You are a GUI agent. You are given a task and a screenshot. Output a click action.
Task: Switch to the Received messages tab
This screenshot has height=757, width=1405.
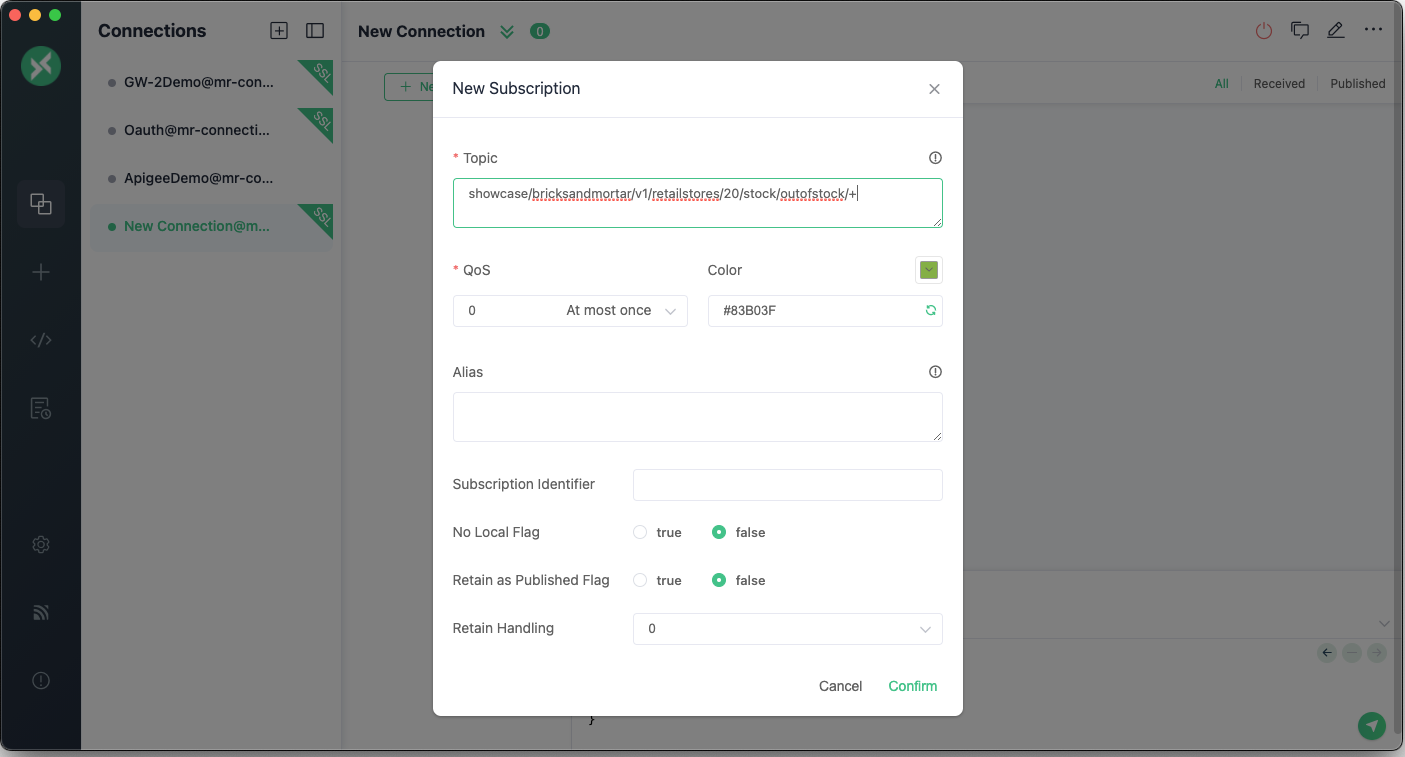tap(1279, 84)
